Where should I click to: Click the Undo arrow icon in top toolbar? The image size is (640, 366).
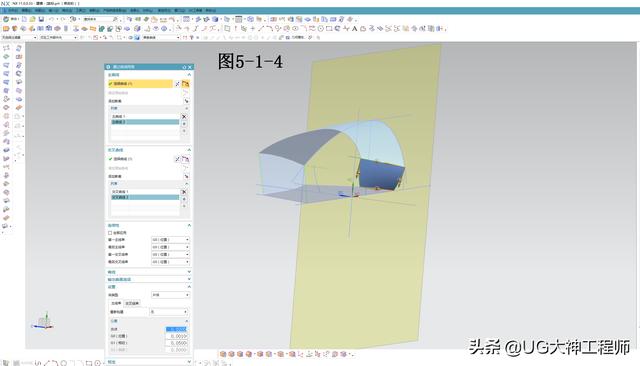[51, 19]
